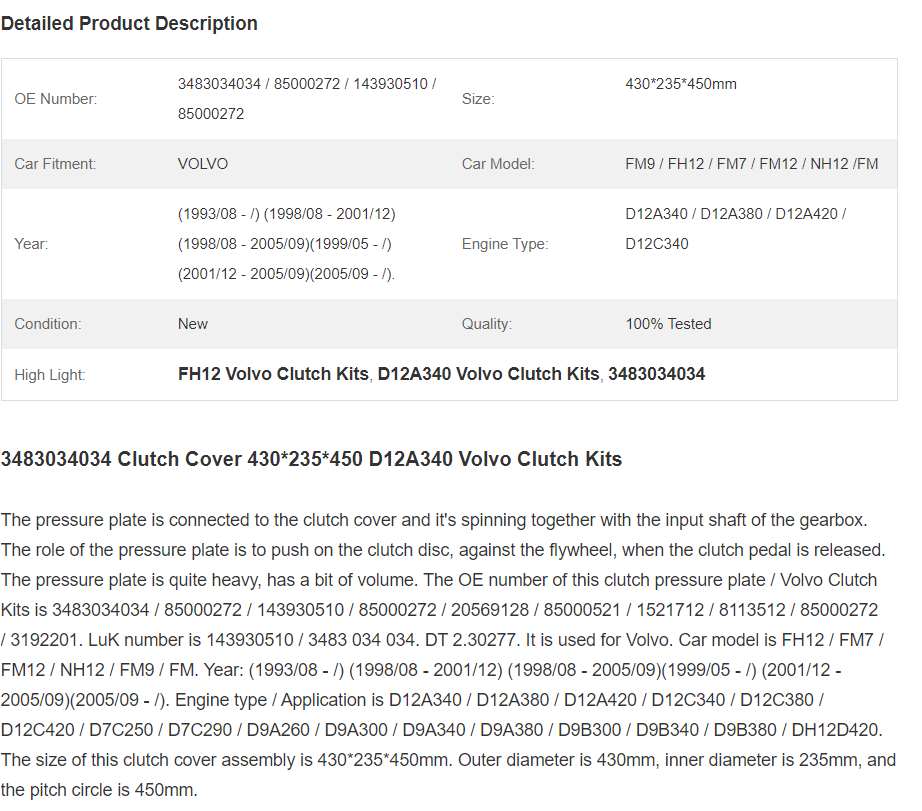The width and height of the screenshot is (922, 811).
Task: Click the 3483034034 Clutch Cover section title
Action: click(311, 459)
